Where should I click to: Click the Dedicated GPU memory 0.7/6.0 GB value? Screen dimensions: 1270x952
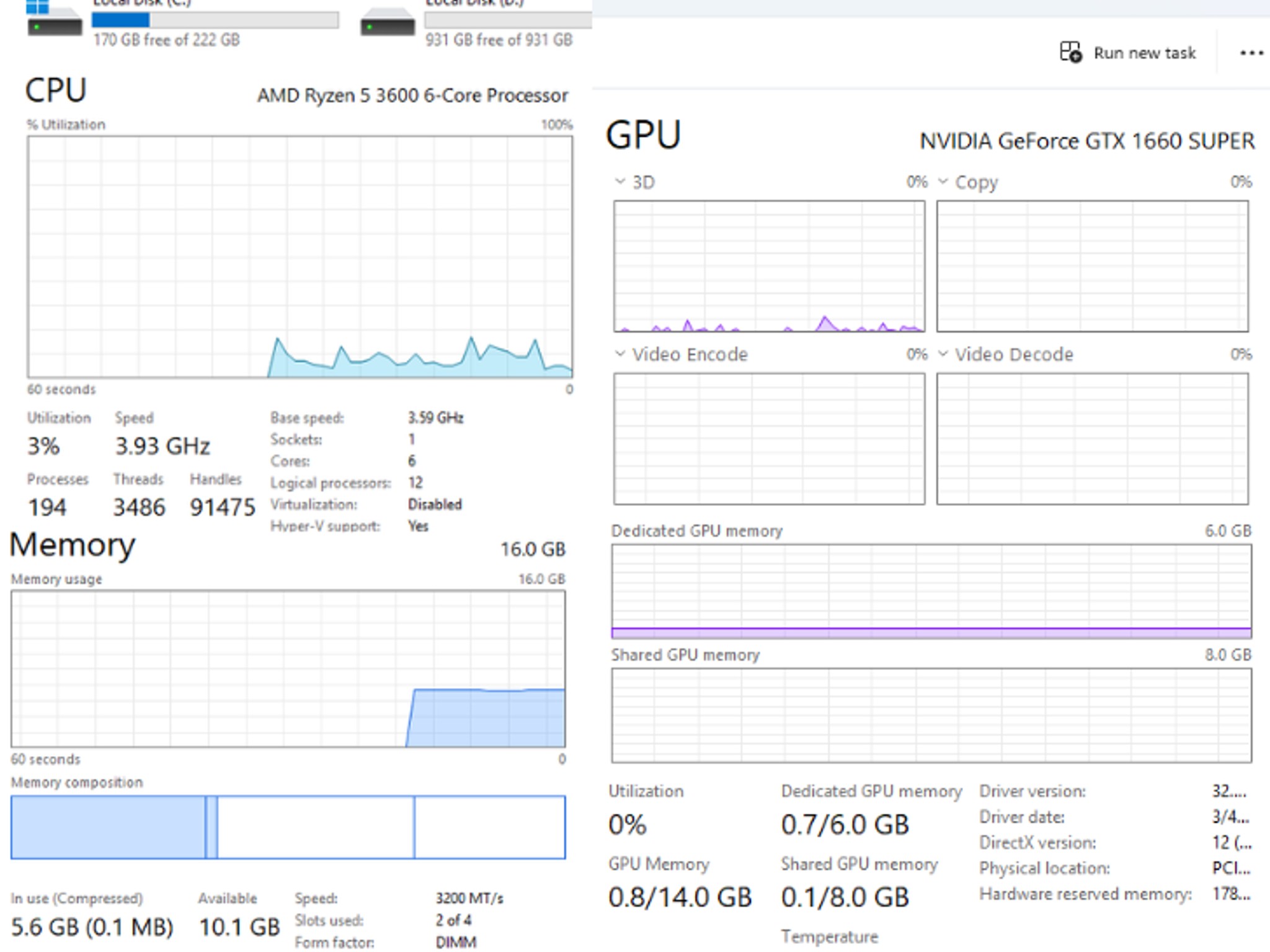click(x=845, y=825)
